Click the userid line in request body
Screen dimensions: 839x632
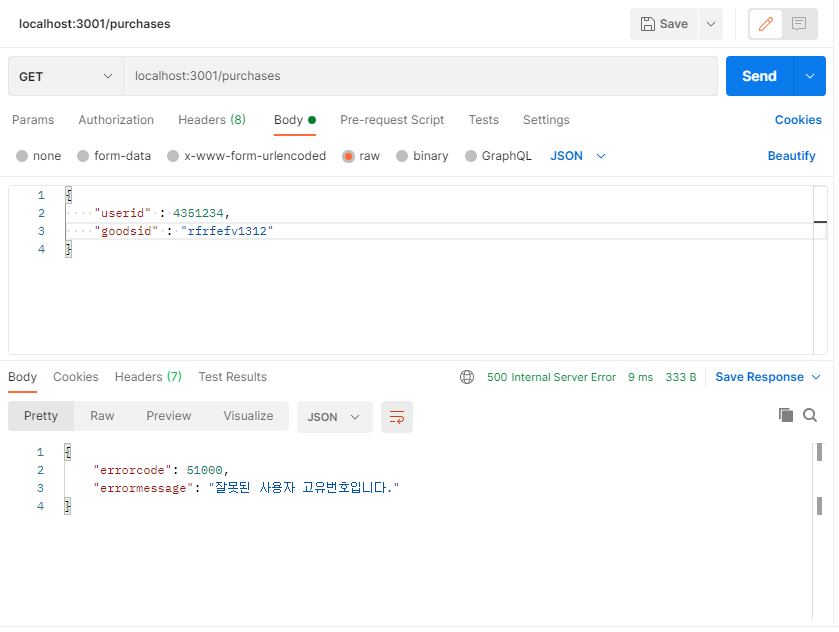162,214
